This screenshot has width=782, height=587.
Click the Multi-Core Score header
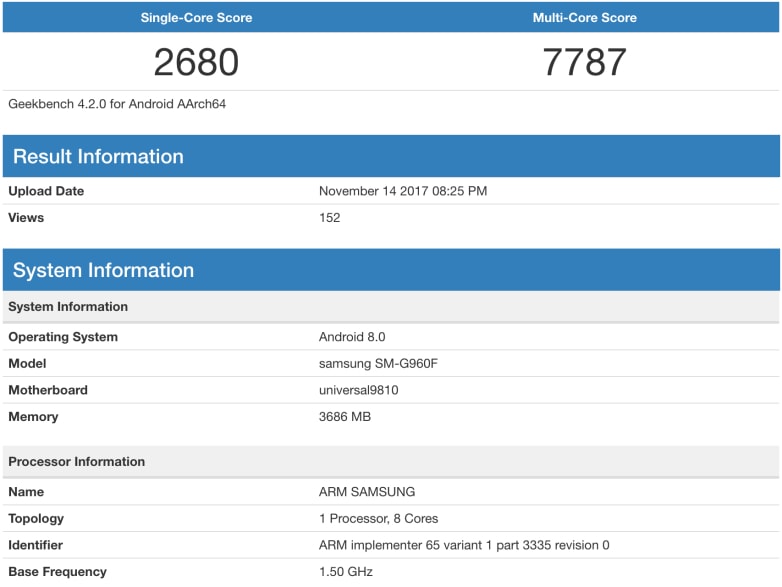click(585, 18)
